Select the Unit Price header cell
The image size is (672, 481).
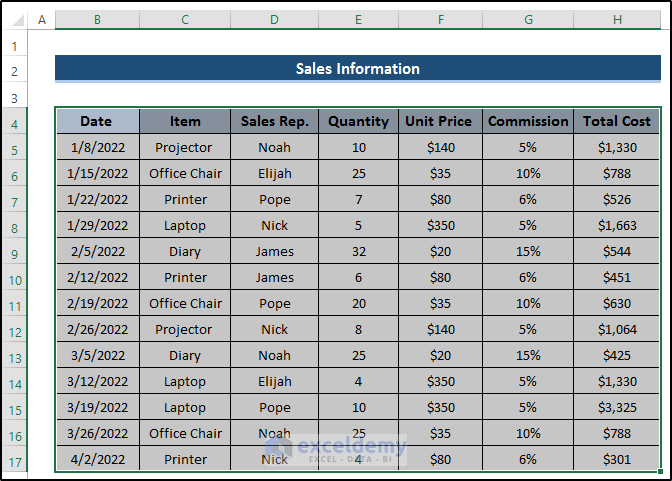[438, 122]
